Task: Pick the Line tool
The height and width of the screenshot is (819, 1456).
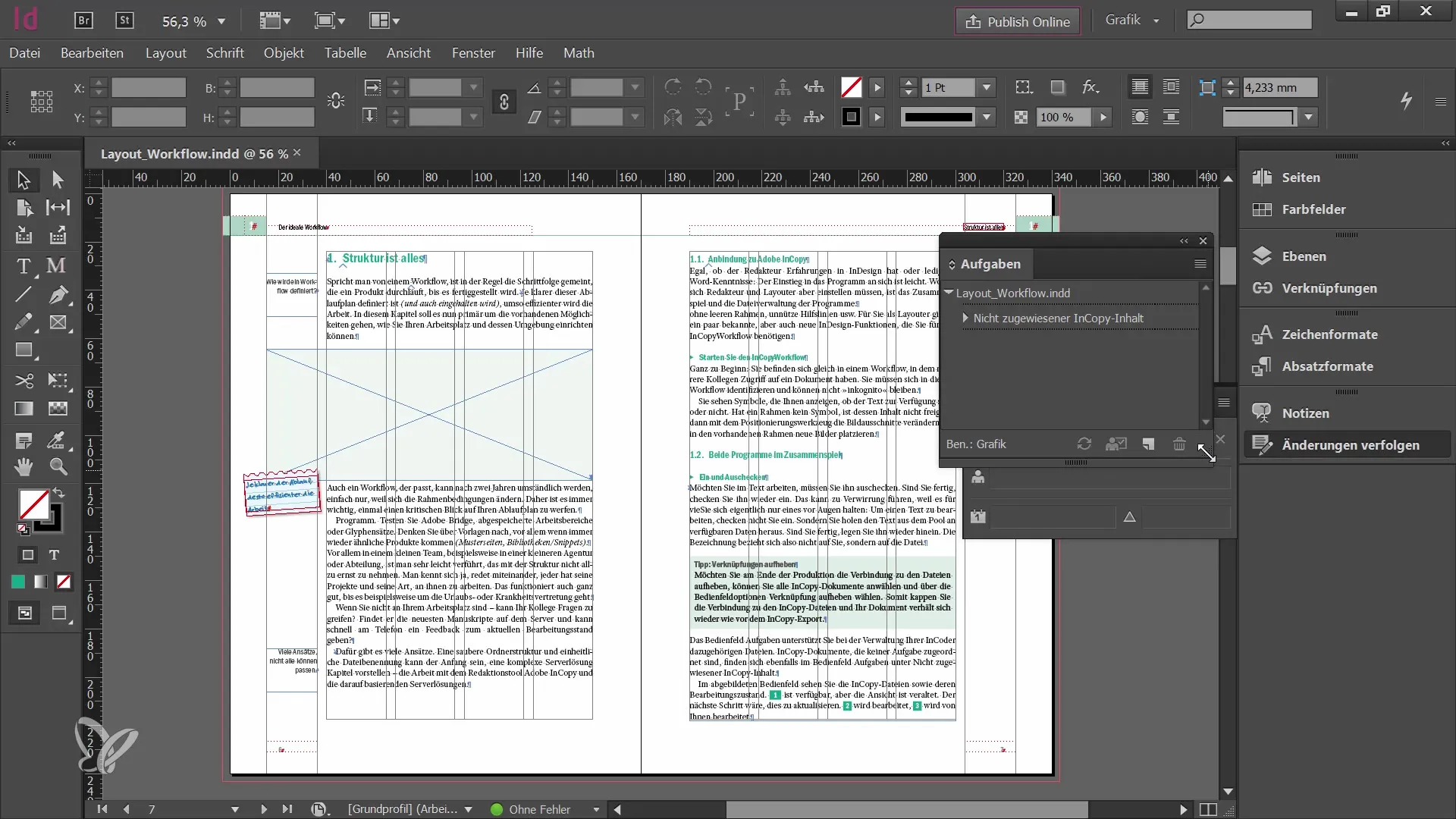Action: click(24, 295)
